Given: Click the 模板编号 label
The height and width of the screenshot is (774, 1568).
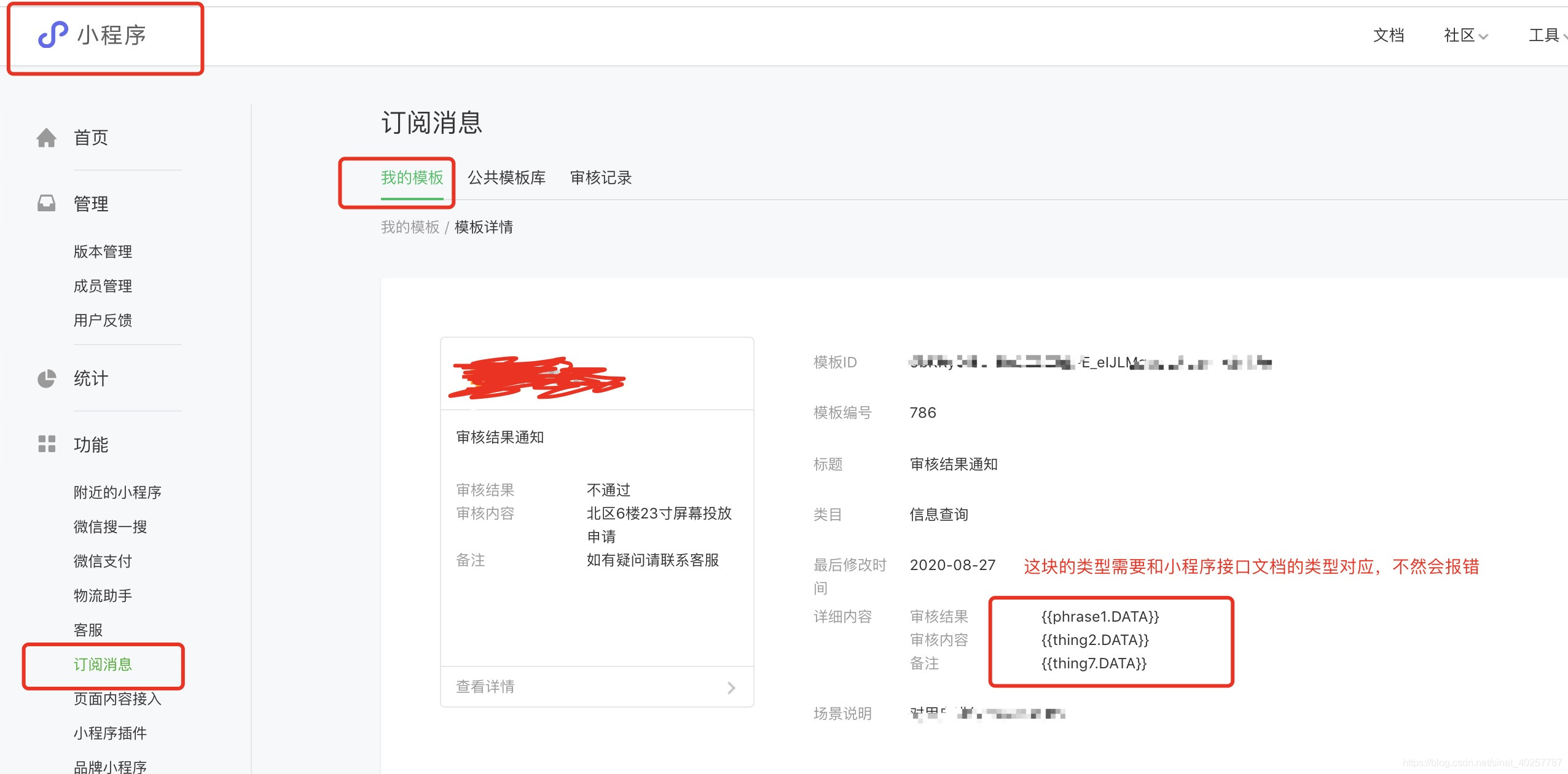Looking at the screenshot, I should [x=842, y=412].
